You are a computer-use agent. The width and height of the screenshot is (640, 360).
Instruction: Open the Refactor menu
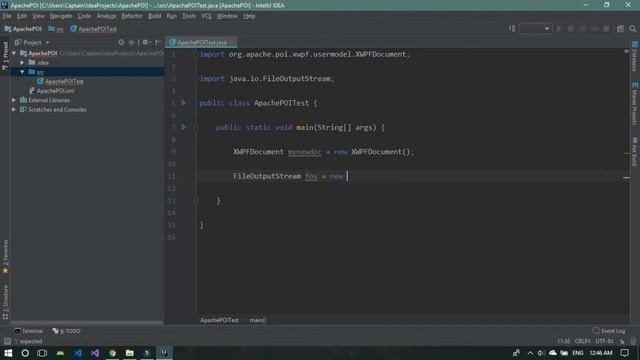coord(132,16)
